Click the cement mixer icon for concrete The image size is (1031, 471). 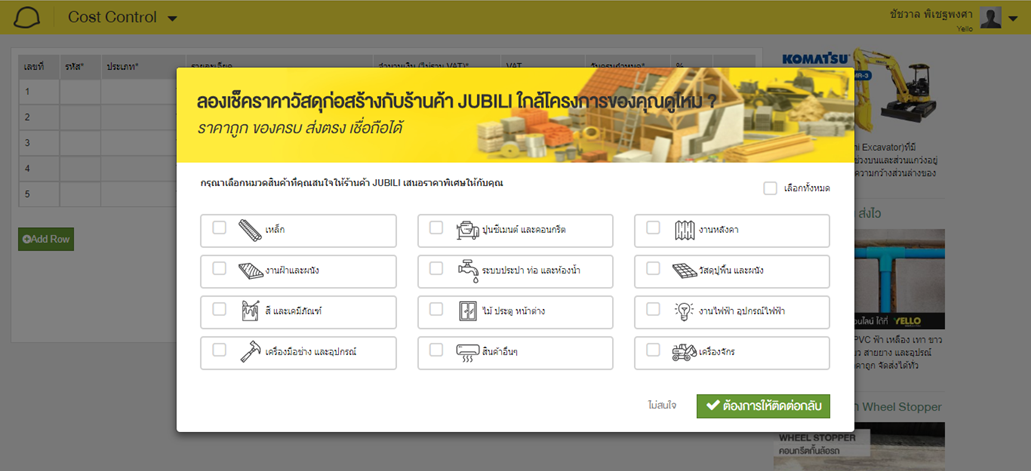tap(468, 230)
